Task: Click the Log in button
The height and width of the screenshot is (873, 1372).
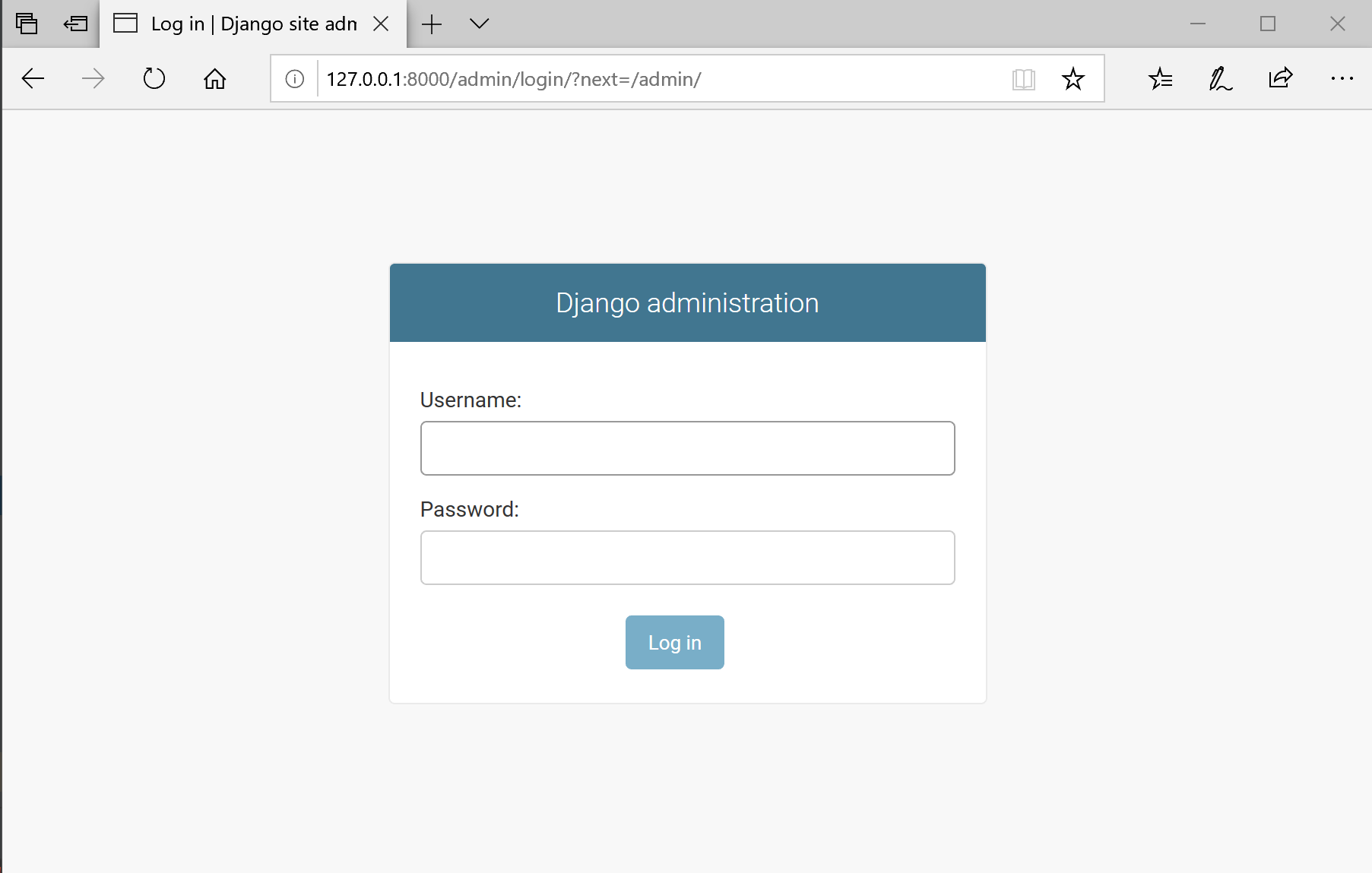Action: point(675,643)
